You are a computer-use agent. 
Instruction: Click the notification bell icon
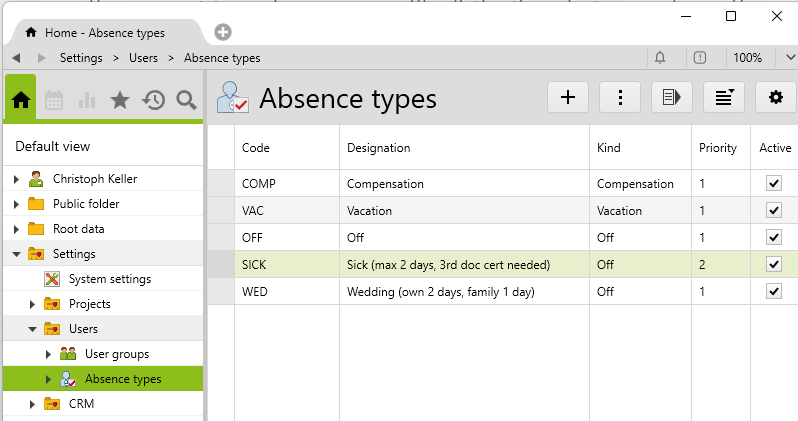point(660,58)
